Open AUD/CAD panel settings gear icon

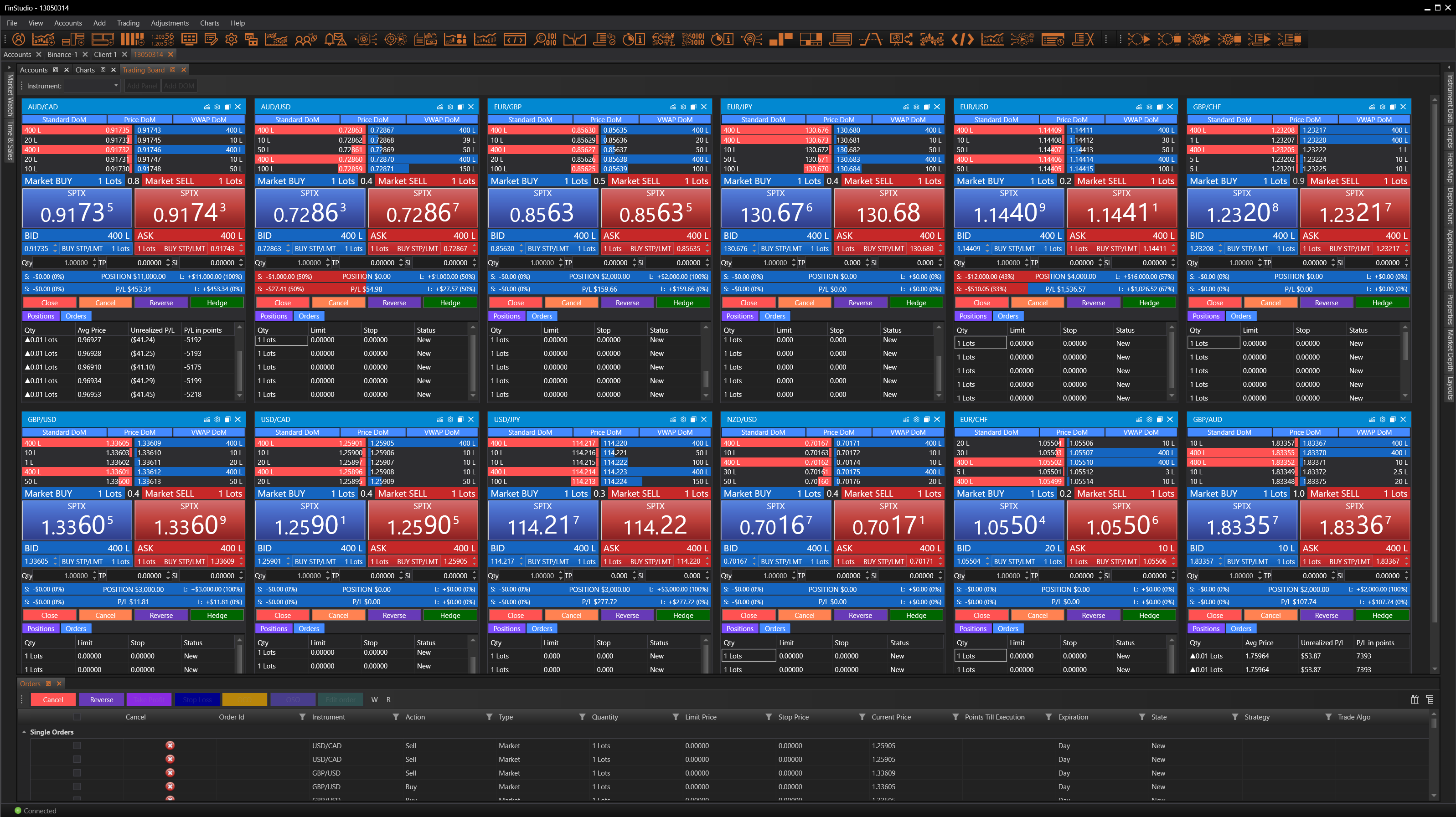pyautogui.click(x=217, y=107)
